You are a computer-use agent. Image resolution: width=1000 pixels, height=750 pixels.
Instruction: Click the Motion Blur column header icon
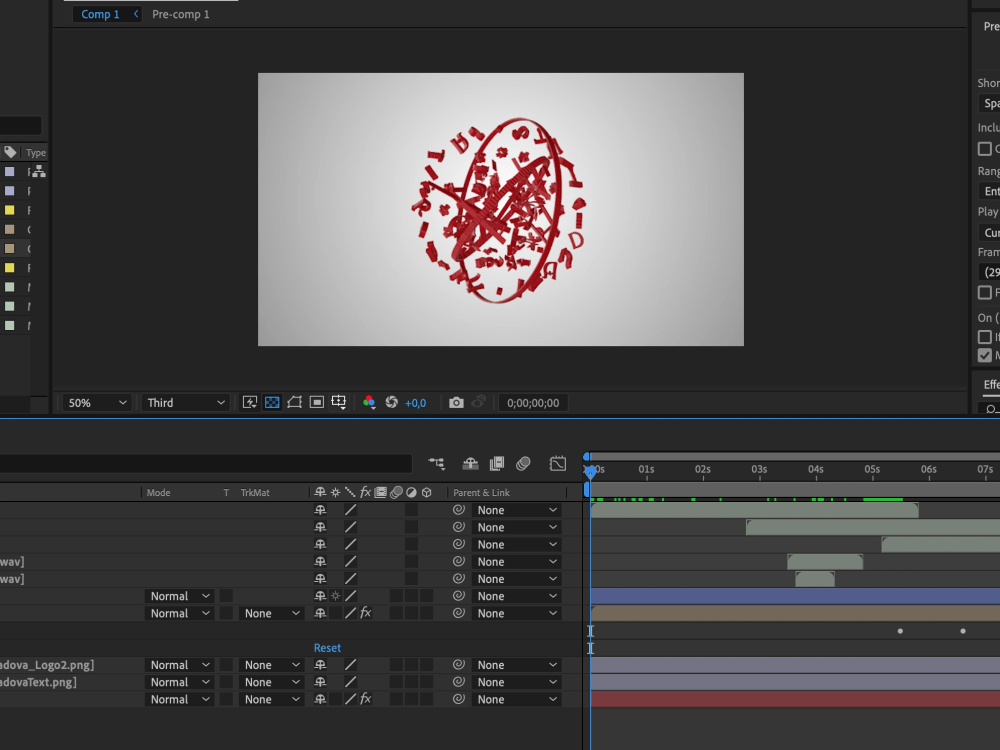tap(396, 492)
